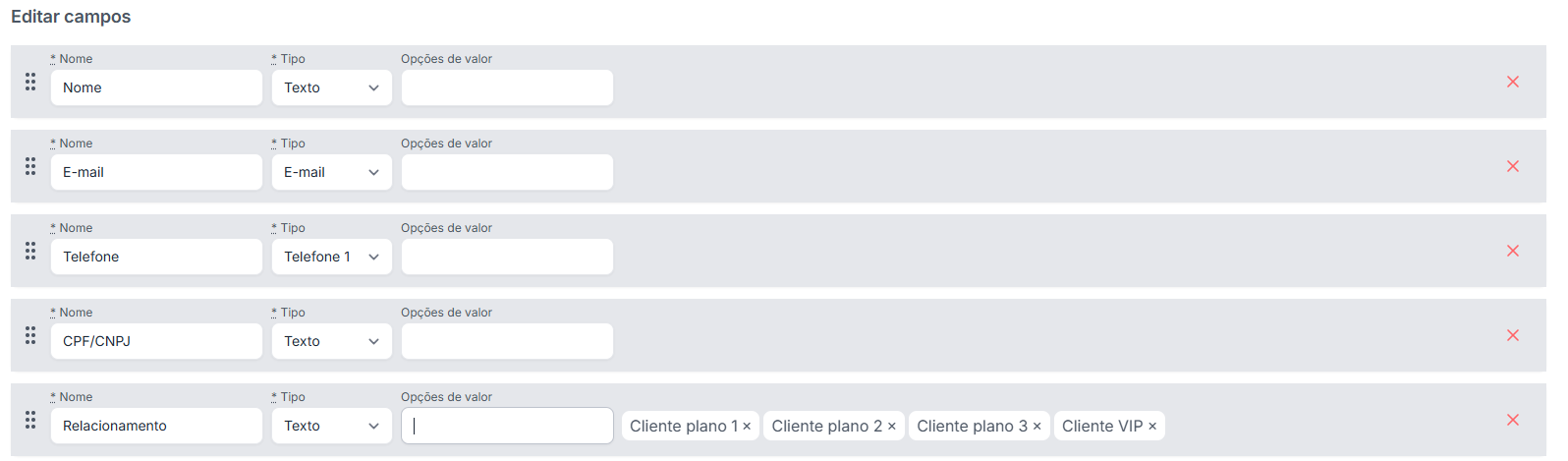Open Tipo dropdown in the CPF/CNPJ row
1568x461 pixels.
[331, 341]
